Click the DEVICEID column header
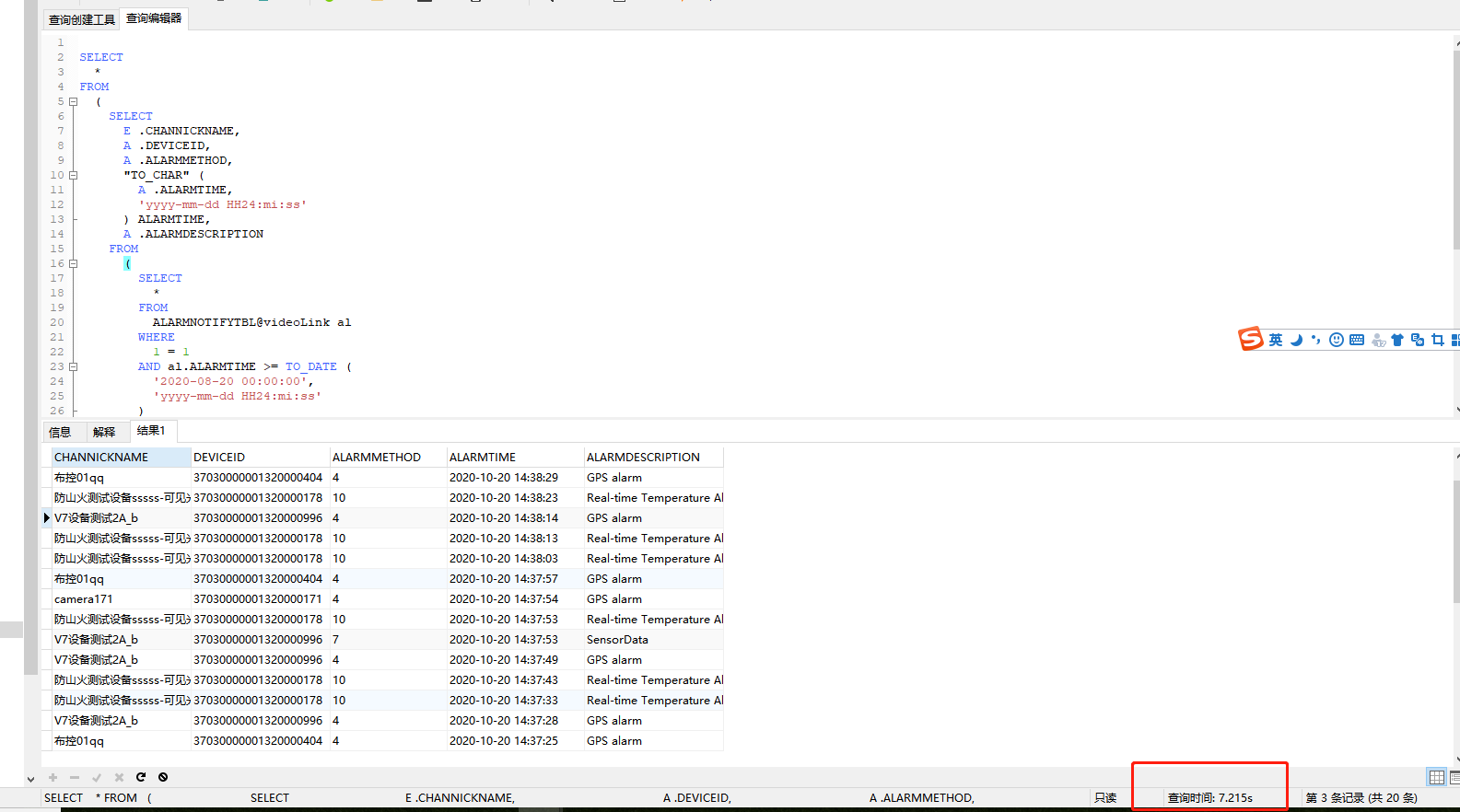 (261, 458)
